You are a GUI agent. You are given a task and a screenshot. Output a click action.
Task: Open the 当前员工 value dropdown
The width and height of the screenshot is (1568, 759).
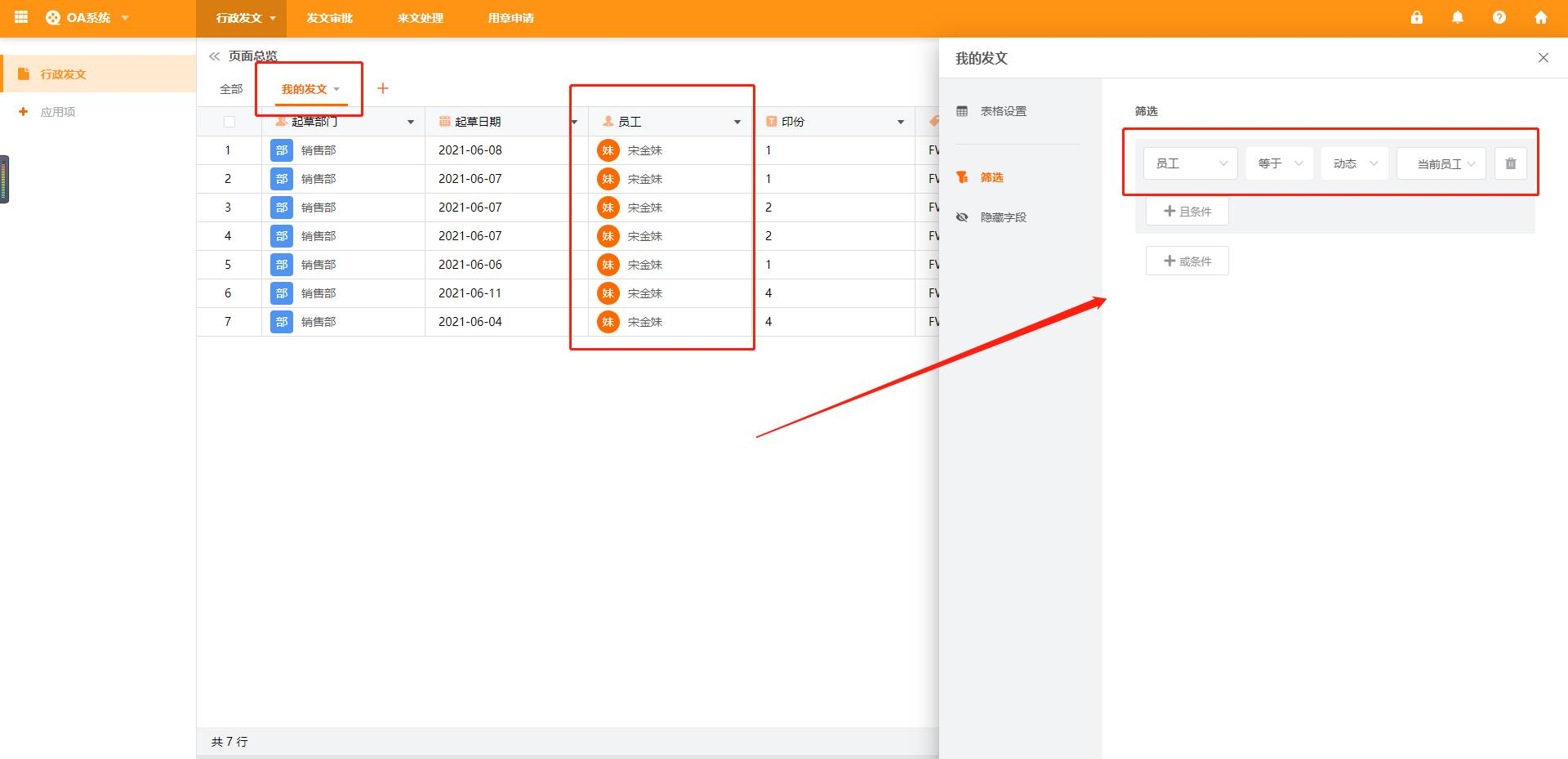click(x=1441, y=163)
